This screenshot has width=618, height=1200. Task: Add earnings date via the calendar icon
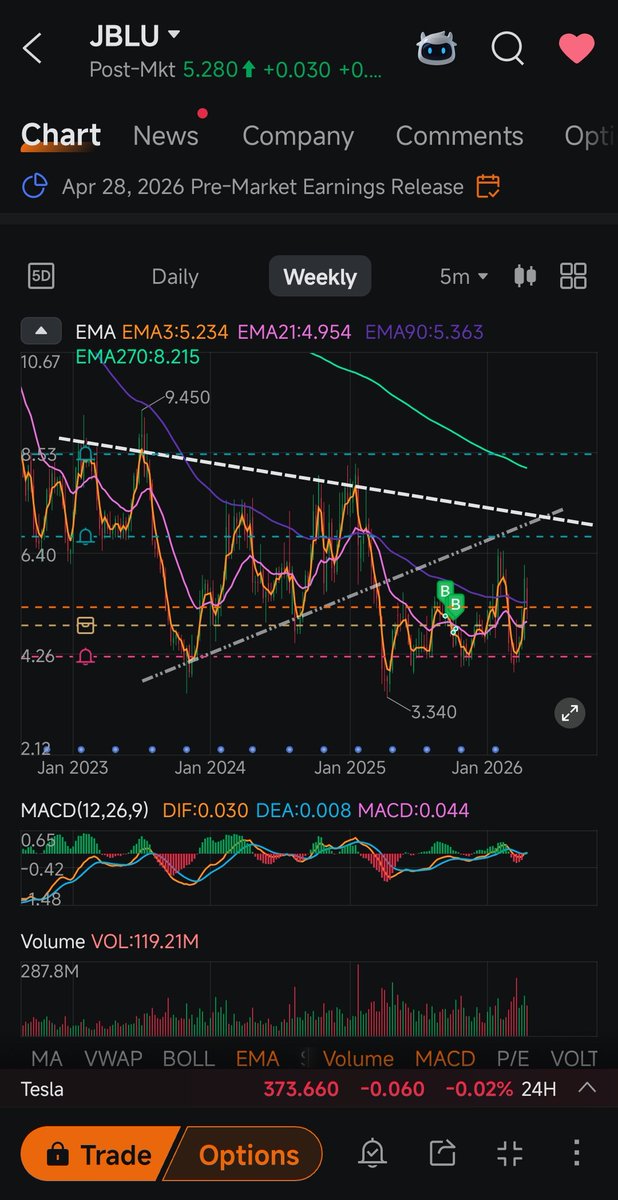tap(488, 186)
